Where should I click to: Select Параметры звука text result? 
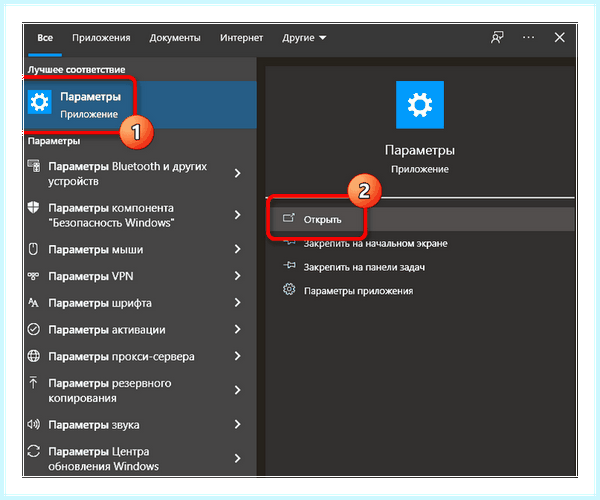[94, 425]
